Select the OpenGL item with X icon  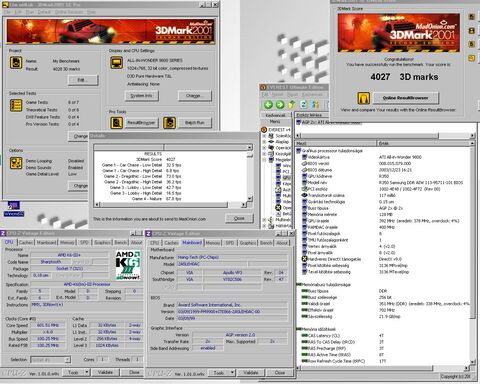tap(278, 208)
